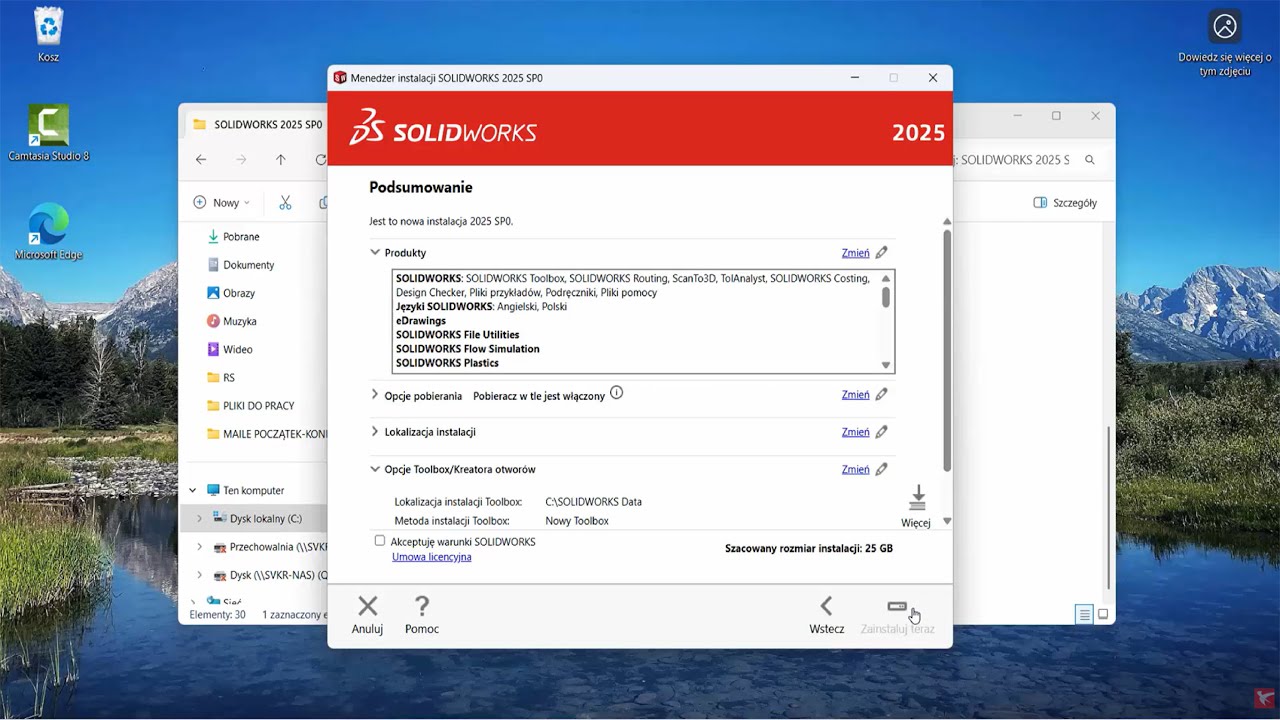
Task: Click down arrow of the installer summary scrollbar
Action: pyautogui.click(x=947, y=521)
